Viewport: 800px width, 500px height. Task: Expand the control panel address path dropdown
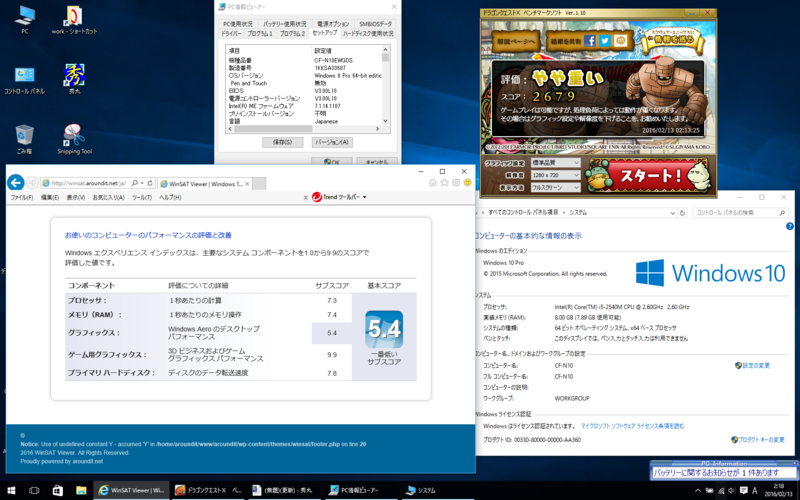672,213
